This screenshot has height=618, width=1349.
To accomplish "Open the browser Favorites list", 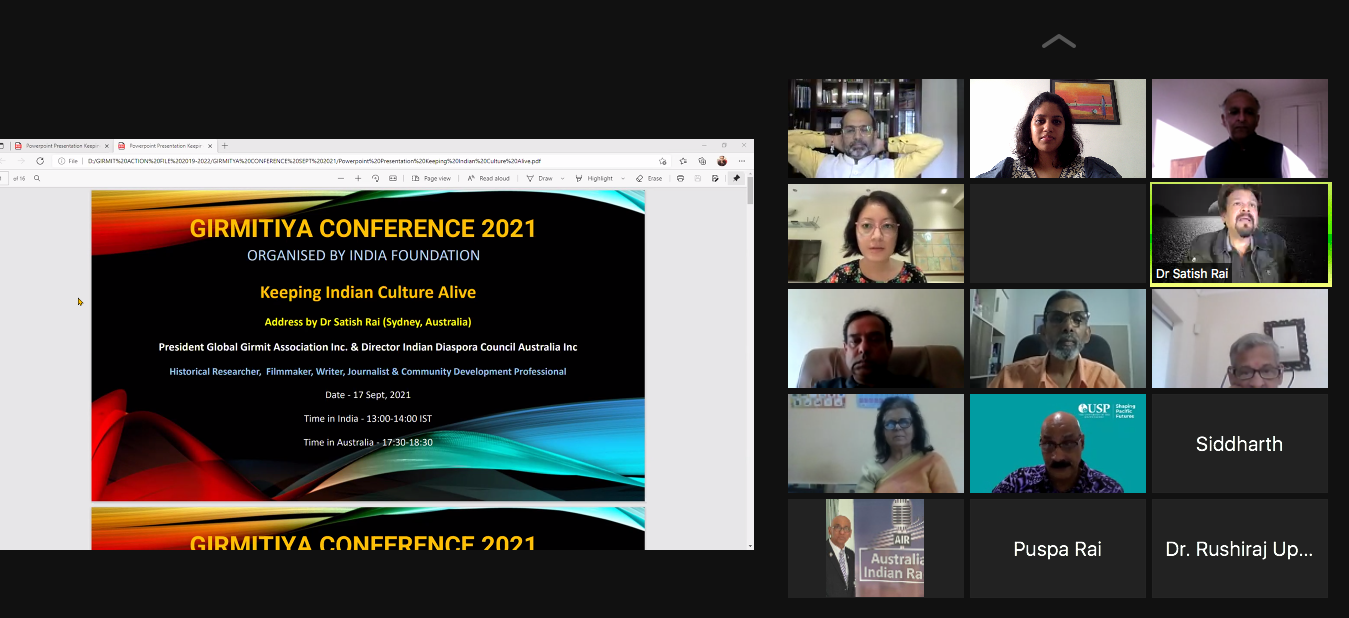I will point(683,161).
